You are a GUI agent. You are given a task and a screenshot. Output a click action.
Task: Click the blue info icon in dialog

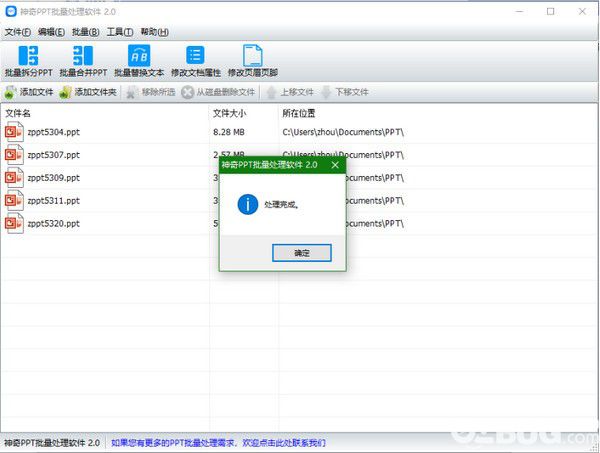click(x=248, y=205)
